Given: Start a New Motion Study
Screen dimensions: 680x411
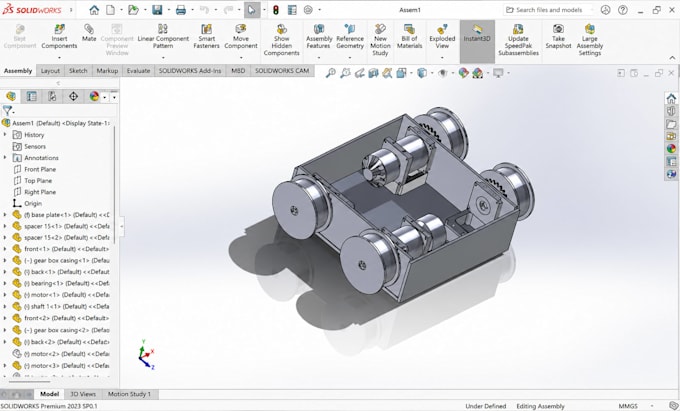Looking at the screenshot, I should pos(380,40).
